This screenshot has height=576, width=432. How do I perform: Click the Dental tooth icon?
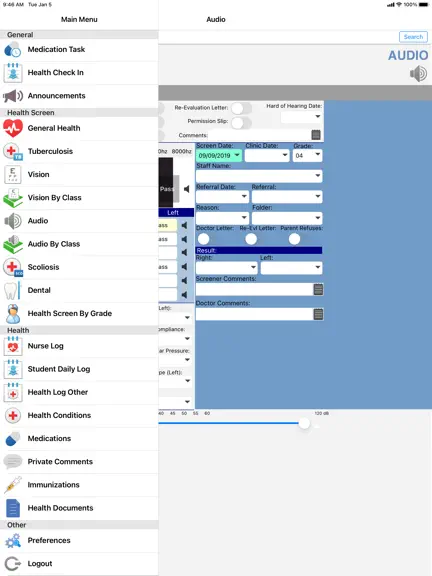coord(12,290)
